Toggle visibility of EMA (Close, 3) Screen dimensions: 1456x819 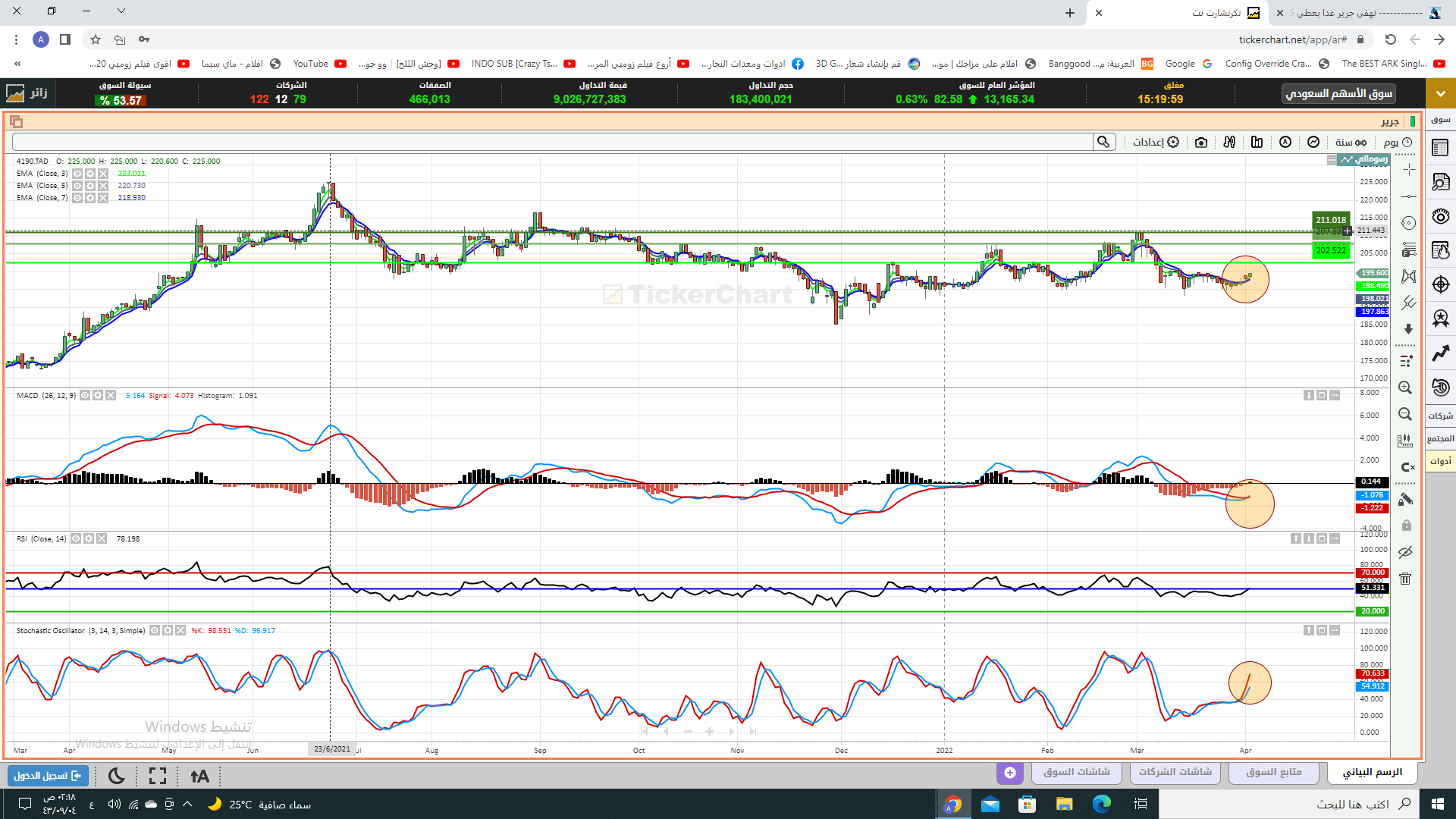click(77, 174)
